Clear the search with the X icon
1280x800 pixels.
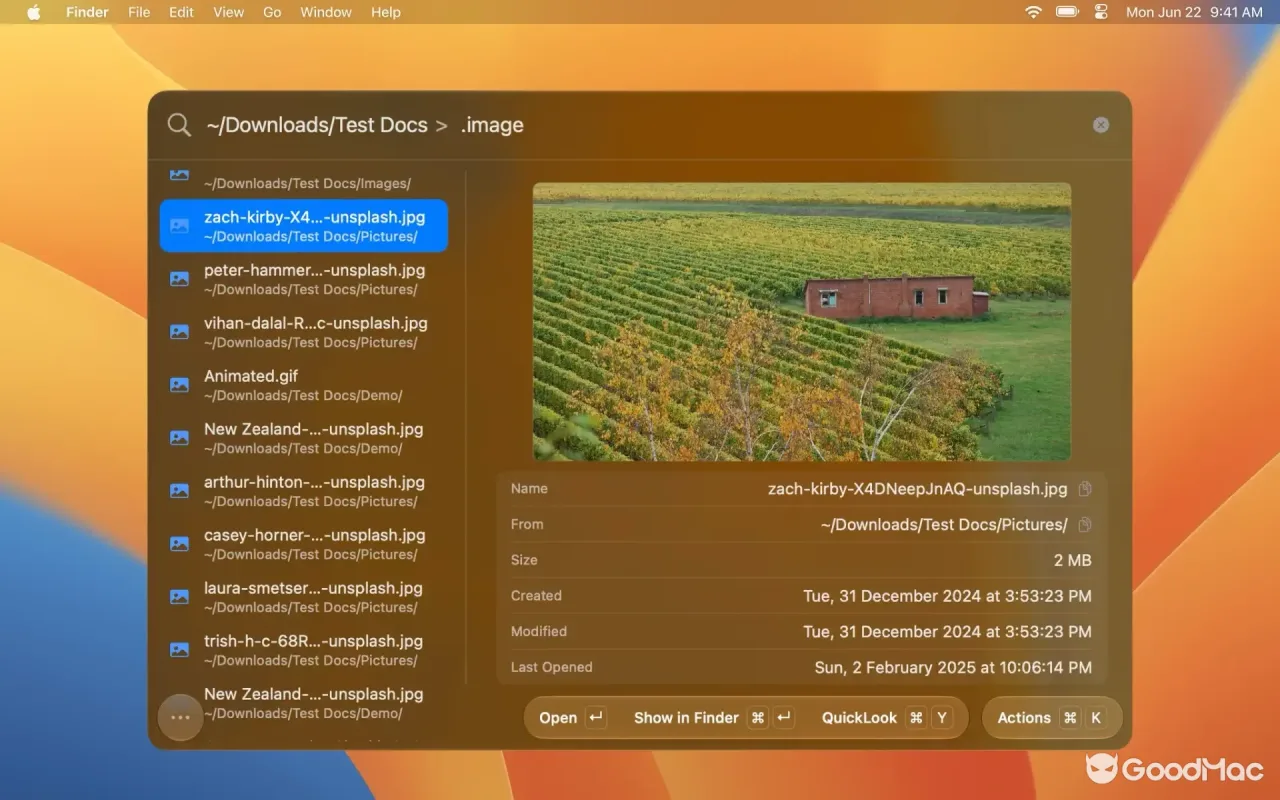(1101, 125)
